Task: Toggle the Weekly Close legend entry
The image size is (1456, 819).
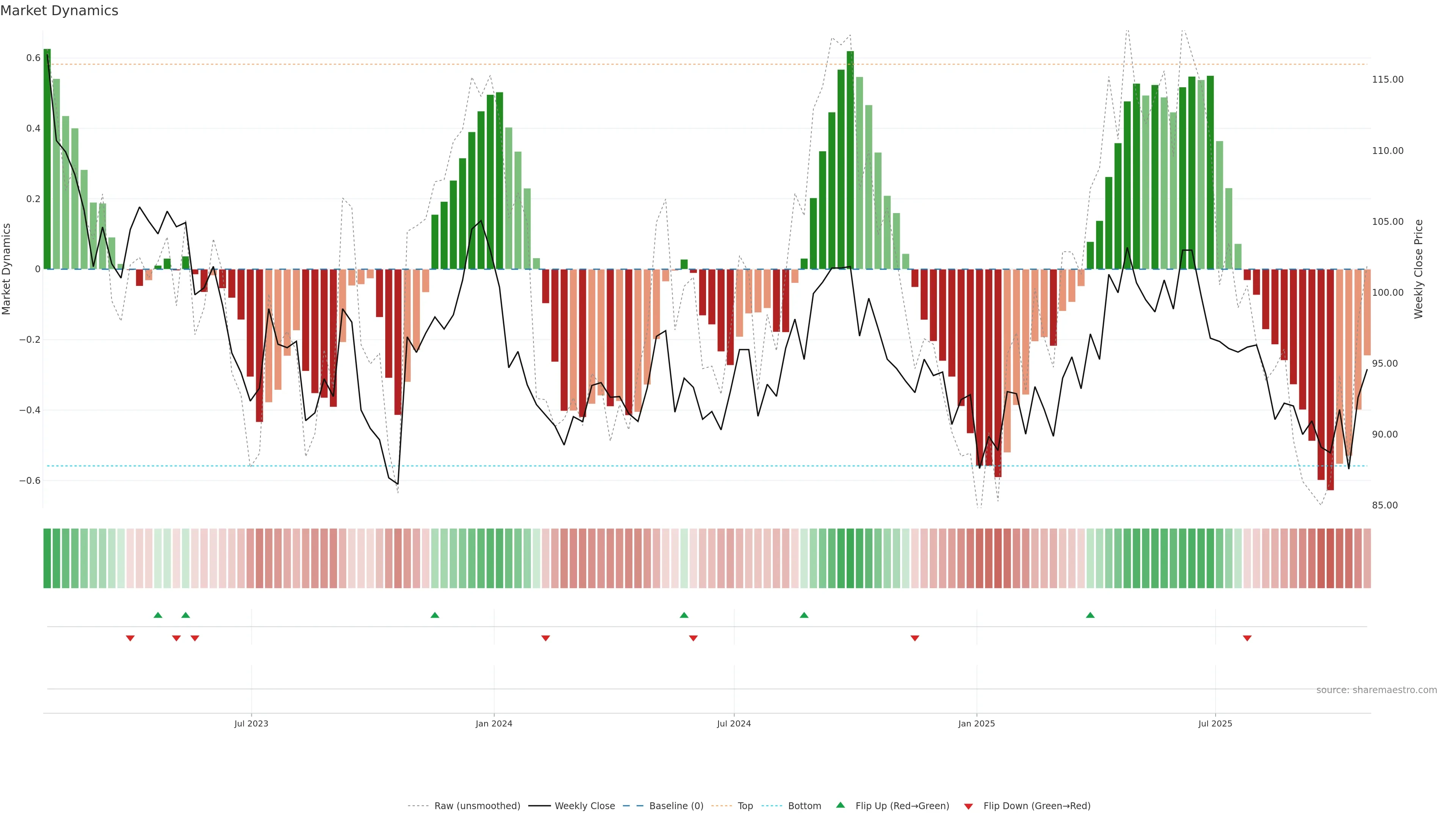Action: 584,806
